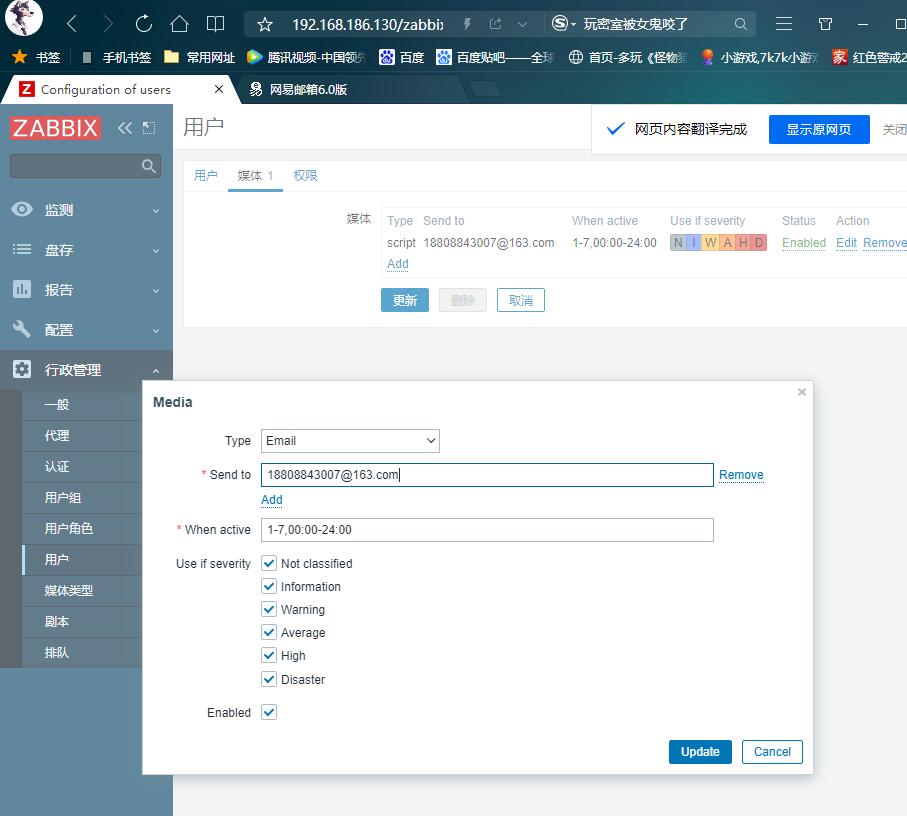907x816 pixels.
Task: Open 百度贴吧 bookmark
Action: [495, 57]
